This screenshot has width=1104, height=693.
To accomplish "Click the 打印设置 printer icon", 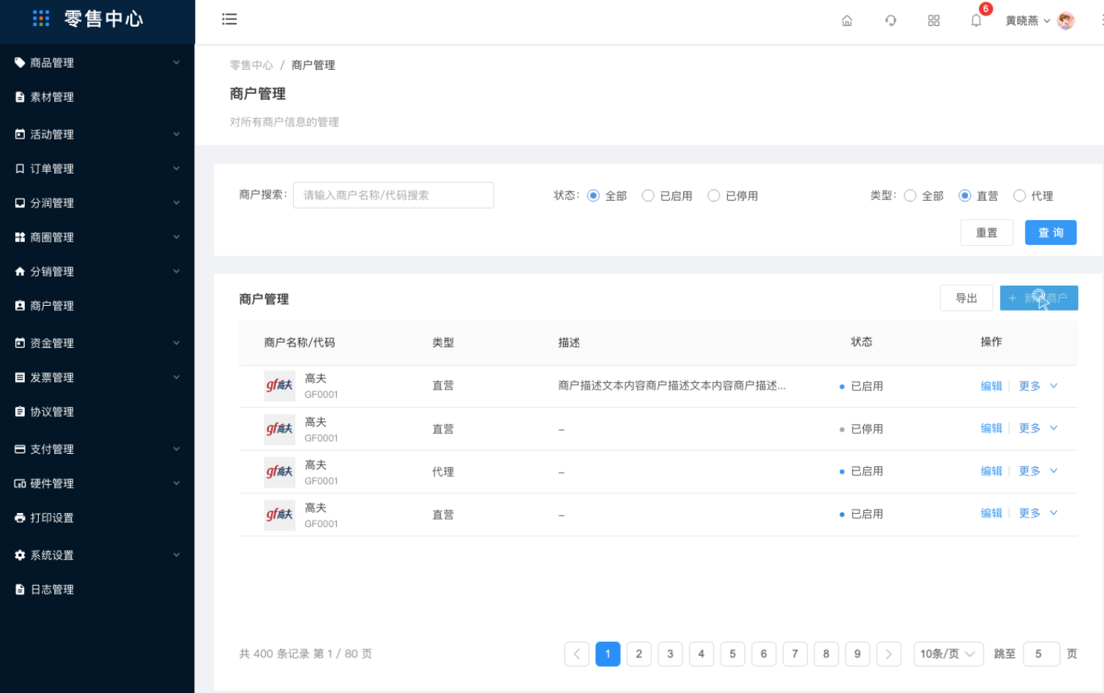I will [20, 518].
